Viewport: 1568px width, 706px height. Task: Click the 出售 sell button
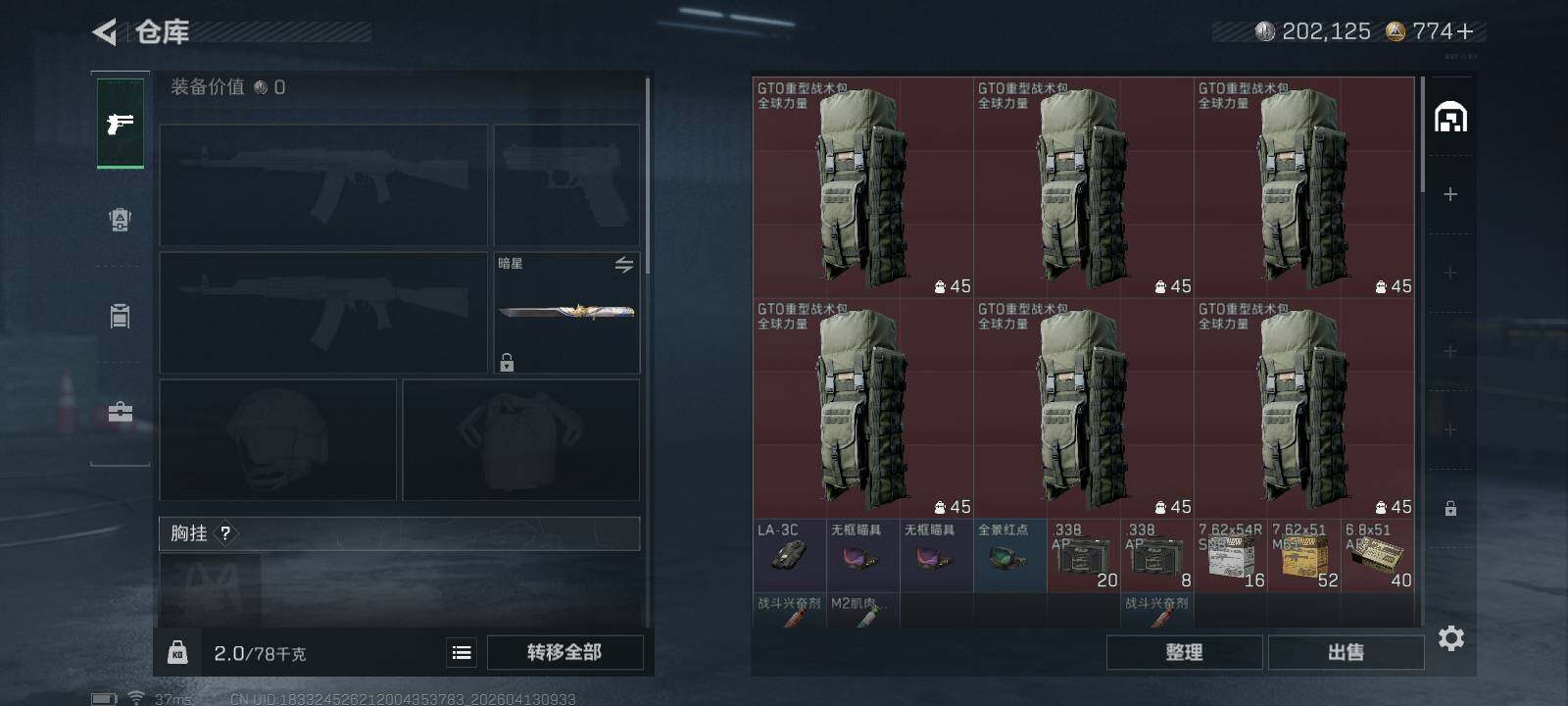[1346, 652]
